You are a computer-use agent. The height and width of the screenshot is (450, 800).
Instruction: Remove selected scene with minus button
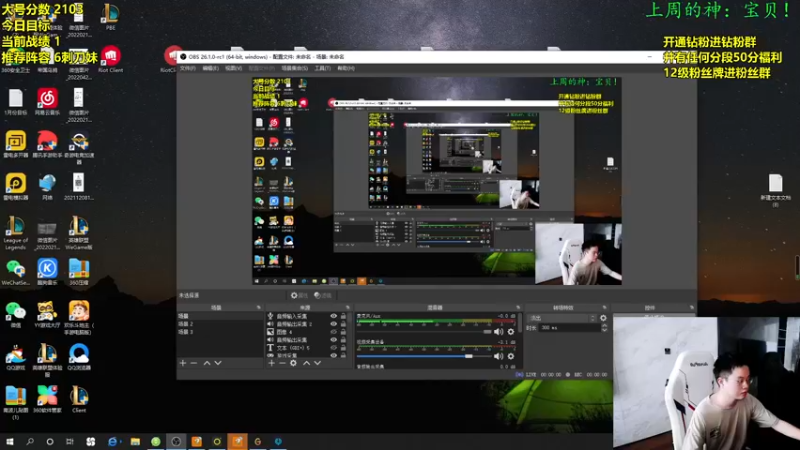[x=194, y=363]
